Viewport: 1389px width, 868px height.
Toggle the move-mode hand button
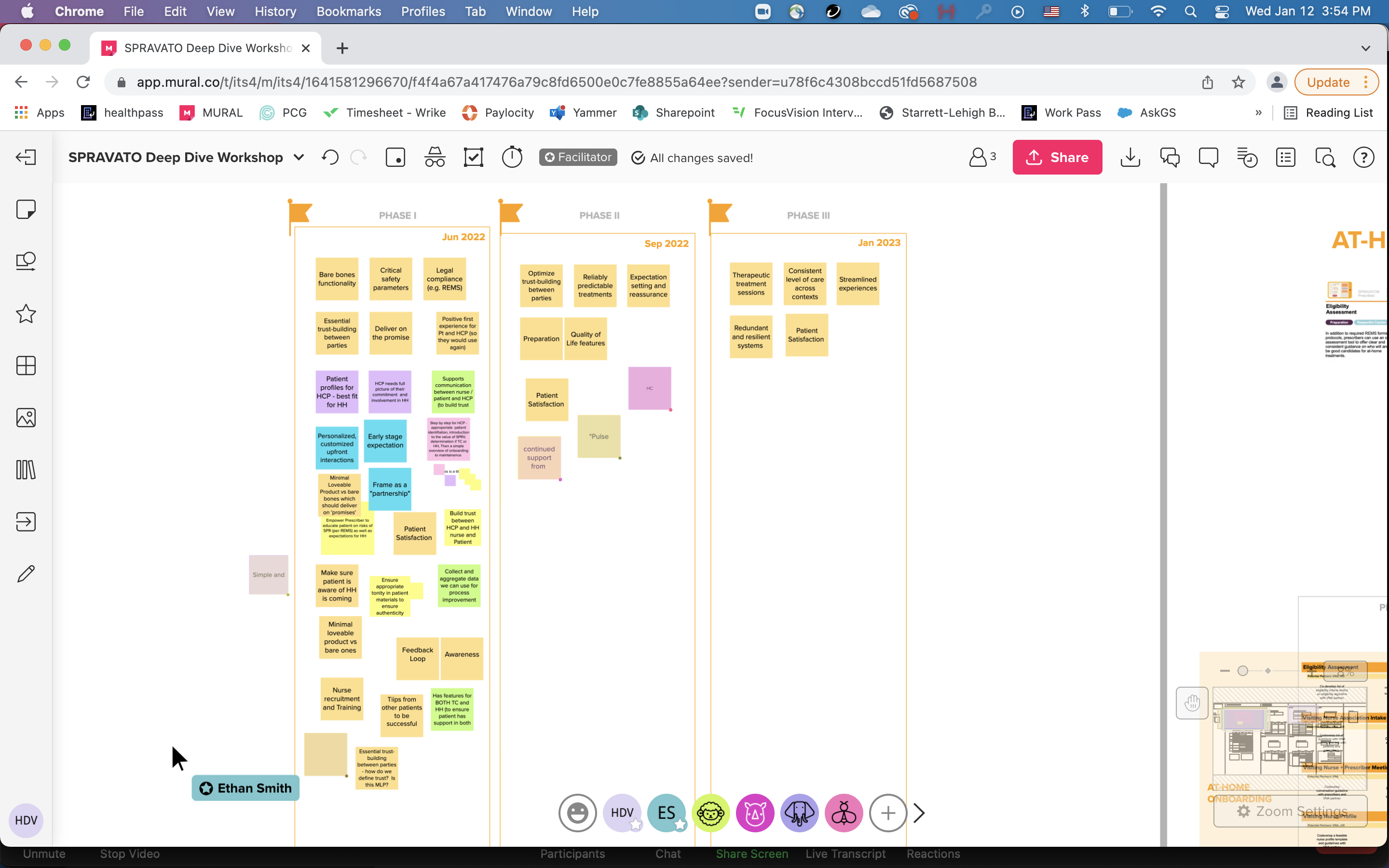[1192, 703]
